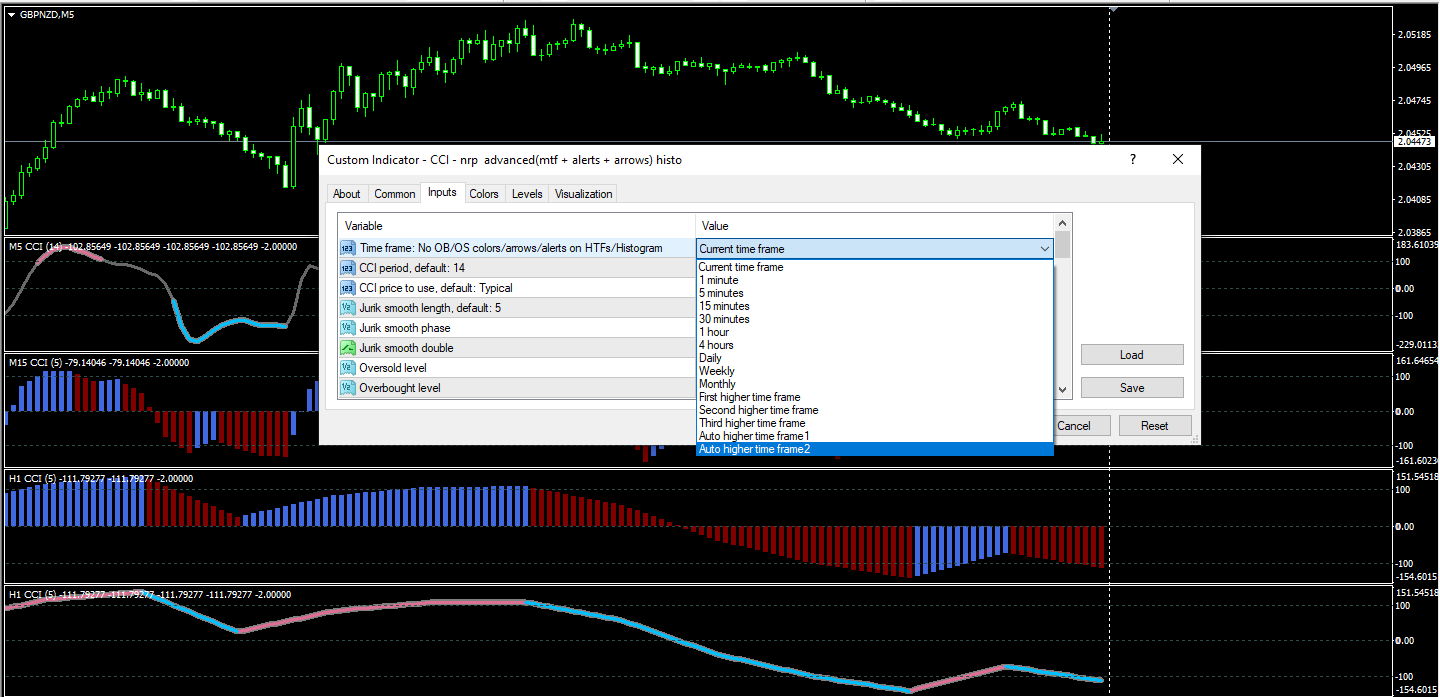
Task: Click the CCI period row icon
Action: (x=348, y=268)
